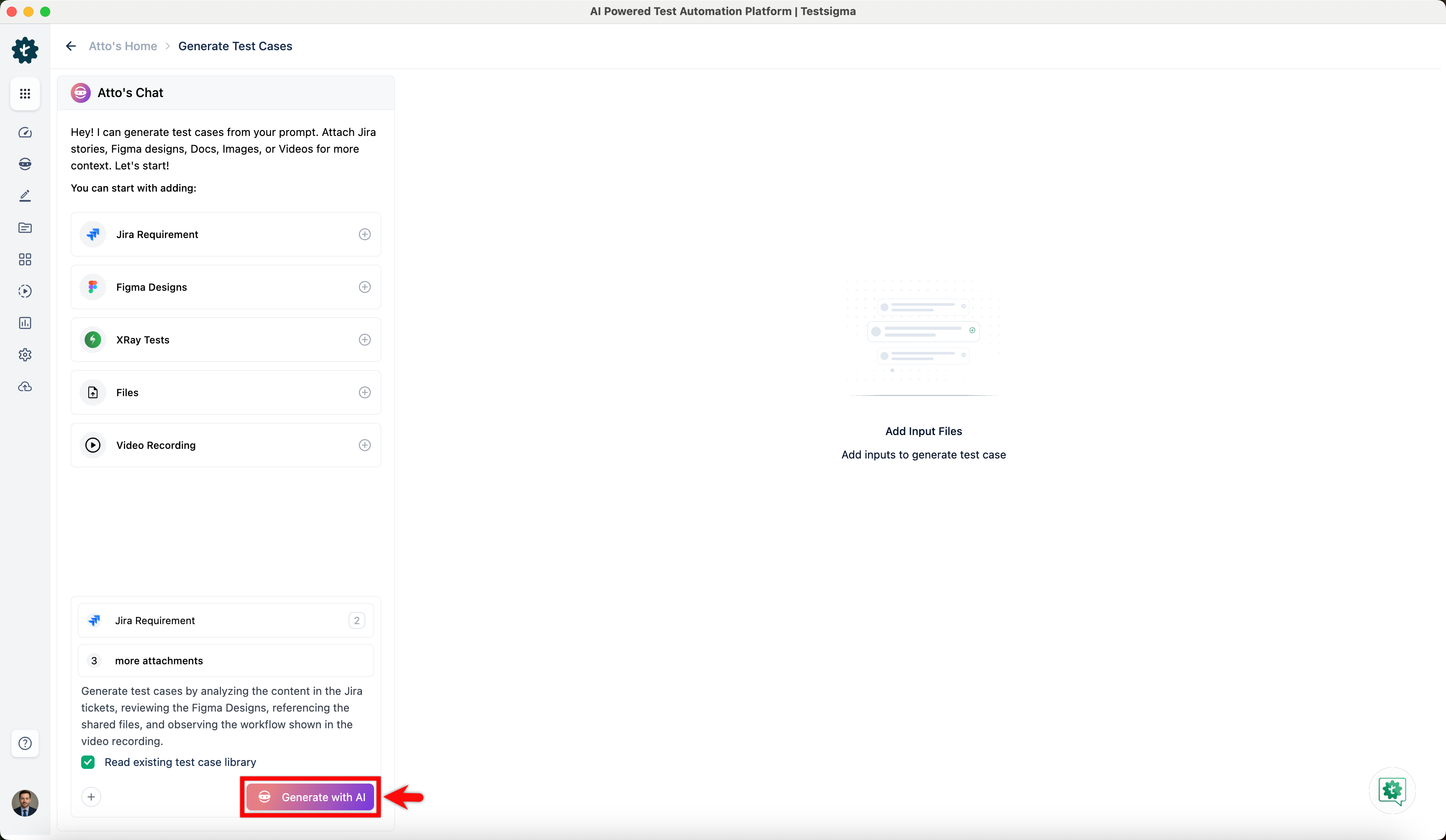Screen dimensions: 1446x840
Task: Open the reports chart icon
Action: (x=25, y=323)
